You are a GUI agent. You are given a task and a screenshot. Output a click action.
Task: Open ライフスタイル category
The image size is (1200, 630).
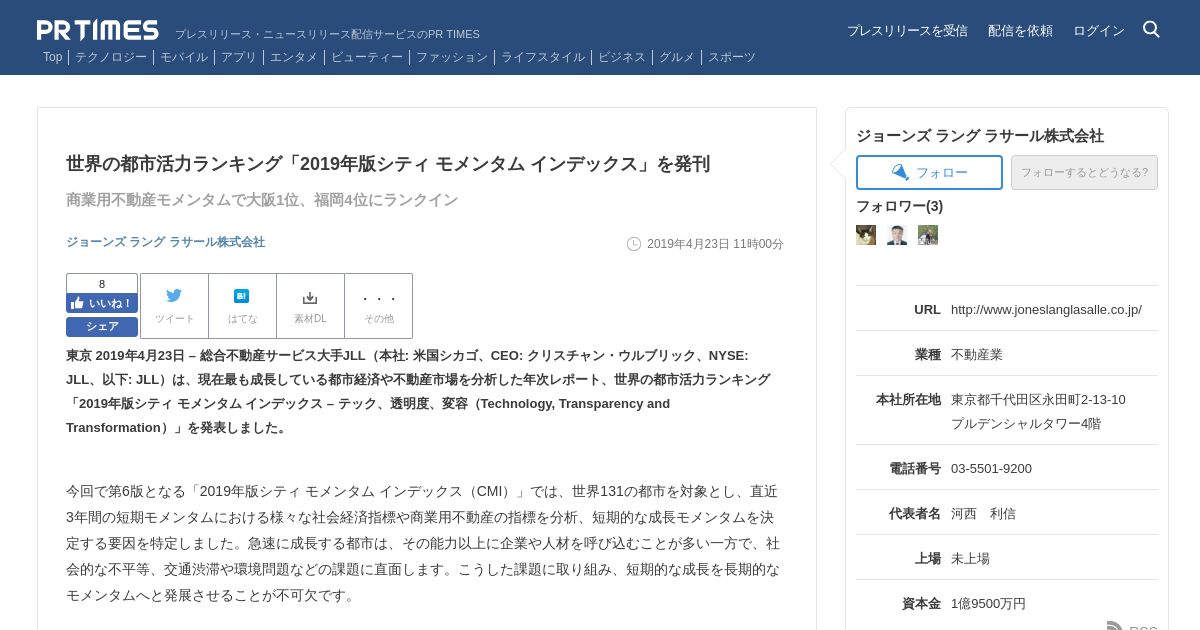pos(543,57)
